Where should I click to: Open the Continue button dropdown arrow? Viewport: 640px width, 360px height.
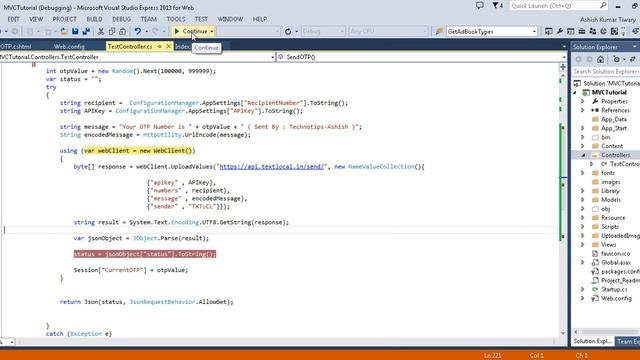click(x=212, y=31)
